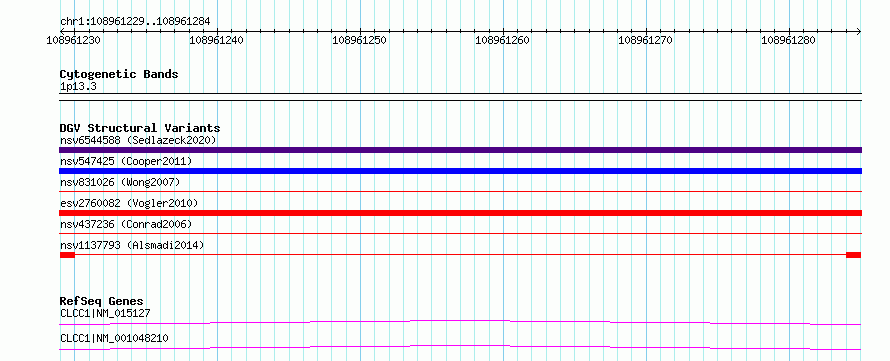890x361 pixels.
Task: Click ruler position 108961230
Action: (74, 40)
